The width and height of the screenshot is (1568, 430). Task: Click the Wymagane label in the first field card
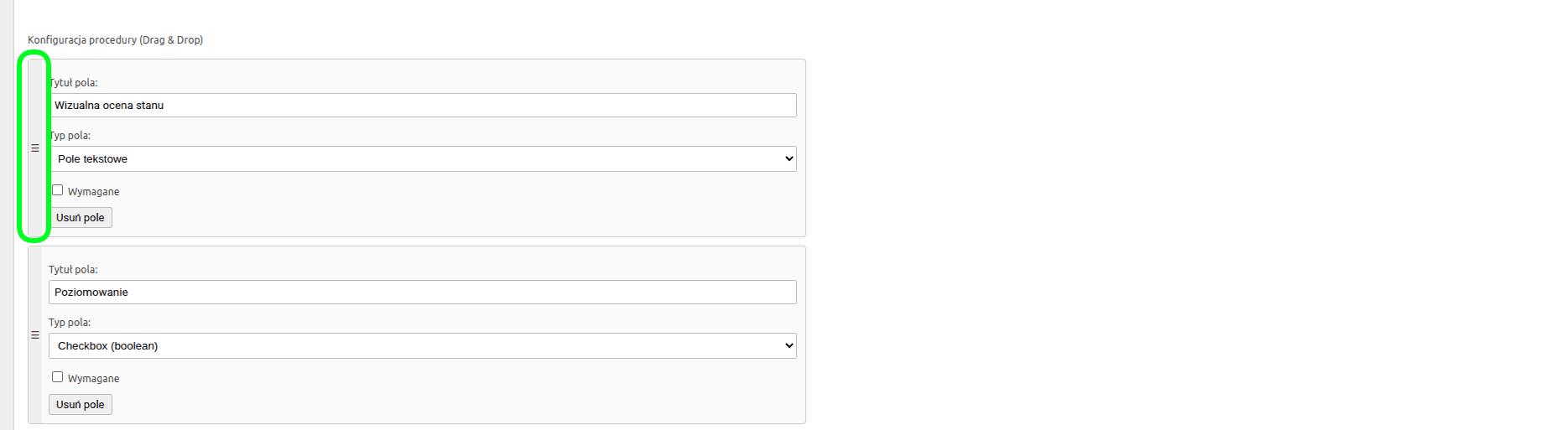(x=94, y=192)
